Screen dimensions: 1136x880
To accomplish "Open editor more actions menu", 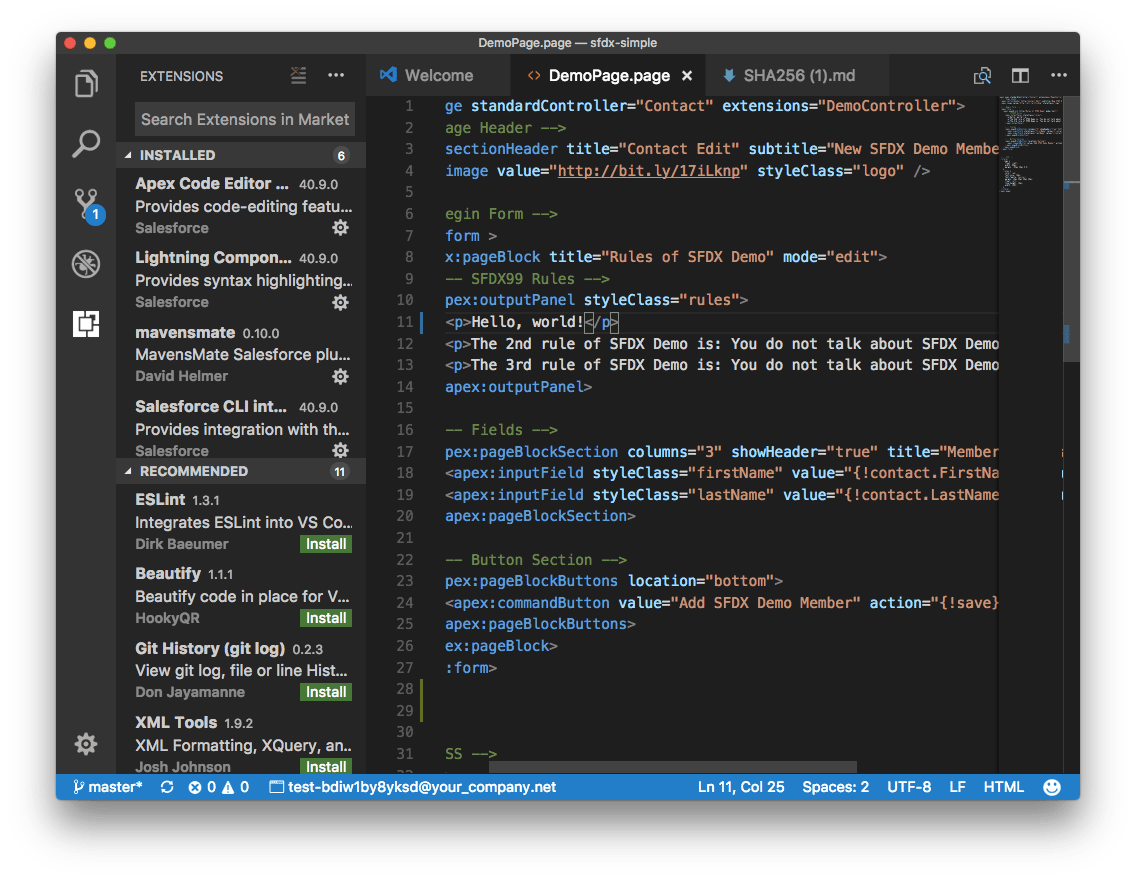I will point(1058,75).
